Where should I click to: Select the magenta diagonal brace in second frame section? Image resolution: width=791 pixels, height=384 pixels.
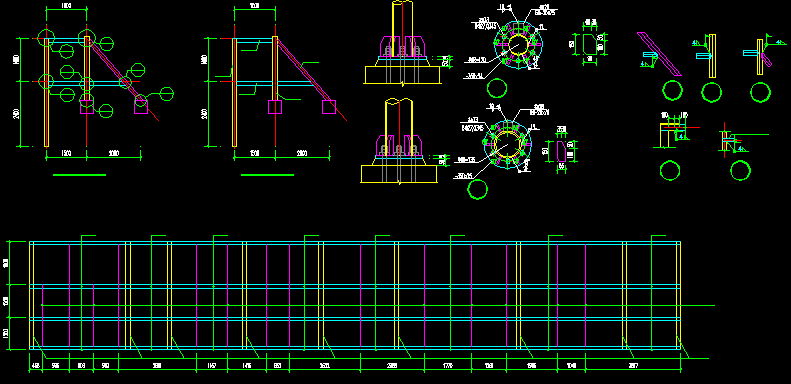305,76
